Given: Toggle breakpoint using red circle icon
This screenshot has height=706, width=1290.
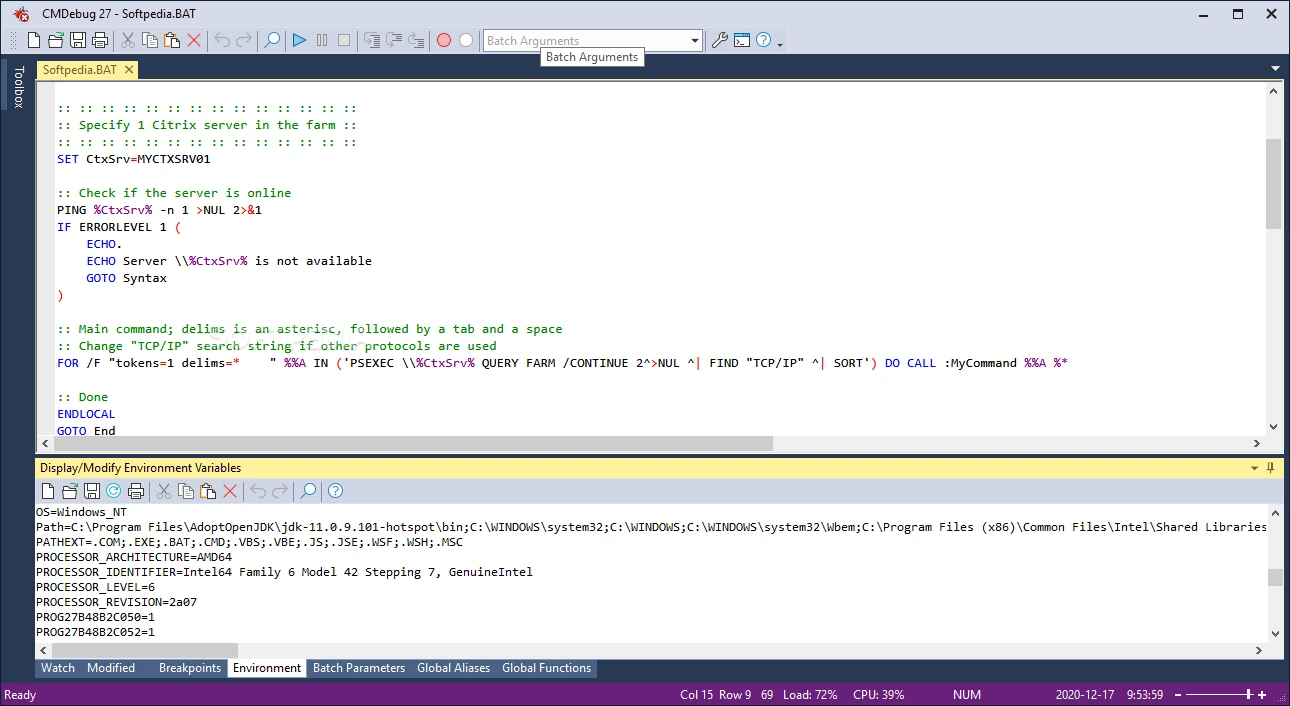Looking at the screenshot, I should [444, 40].
